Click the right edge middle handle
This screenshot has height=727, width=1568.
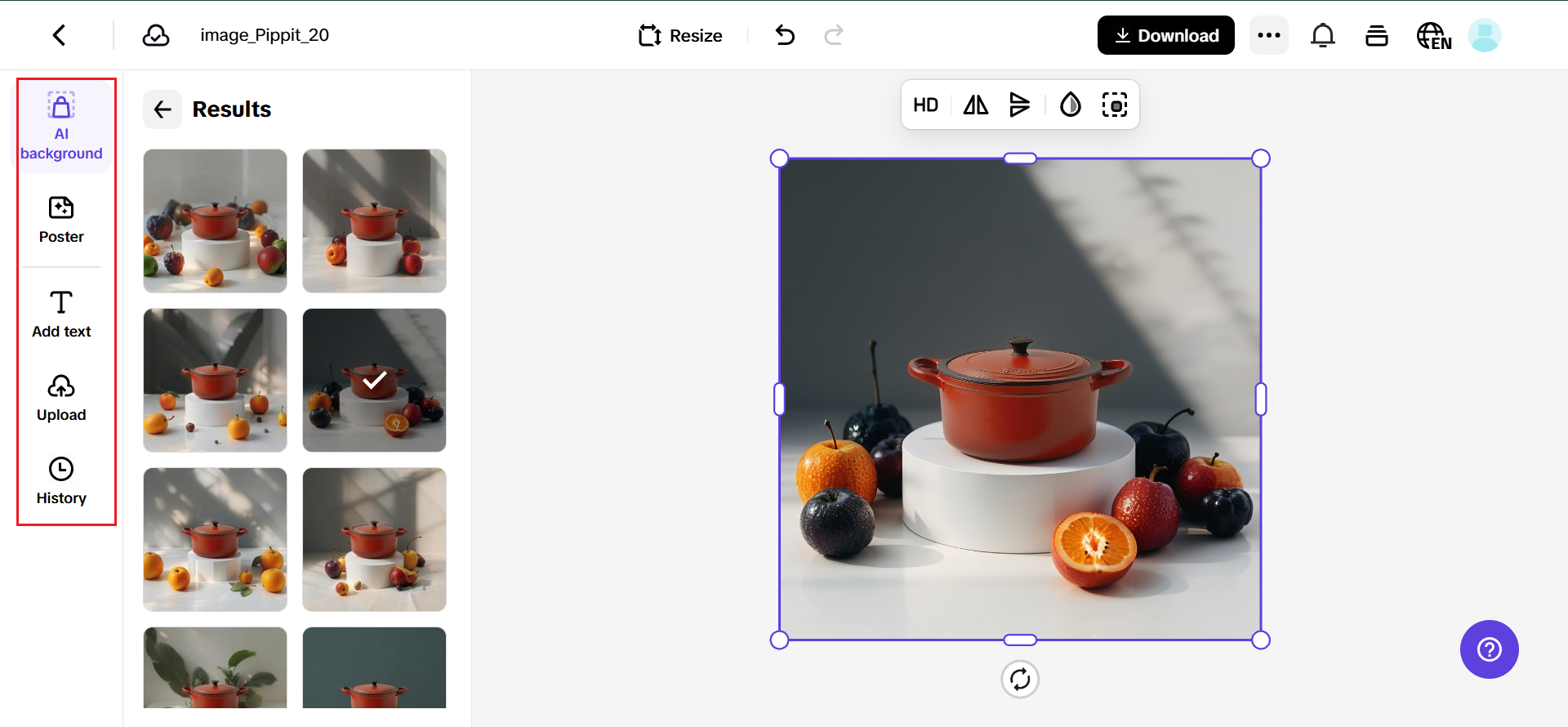click(1261, 399)
